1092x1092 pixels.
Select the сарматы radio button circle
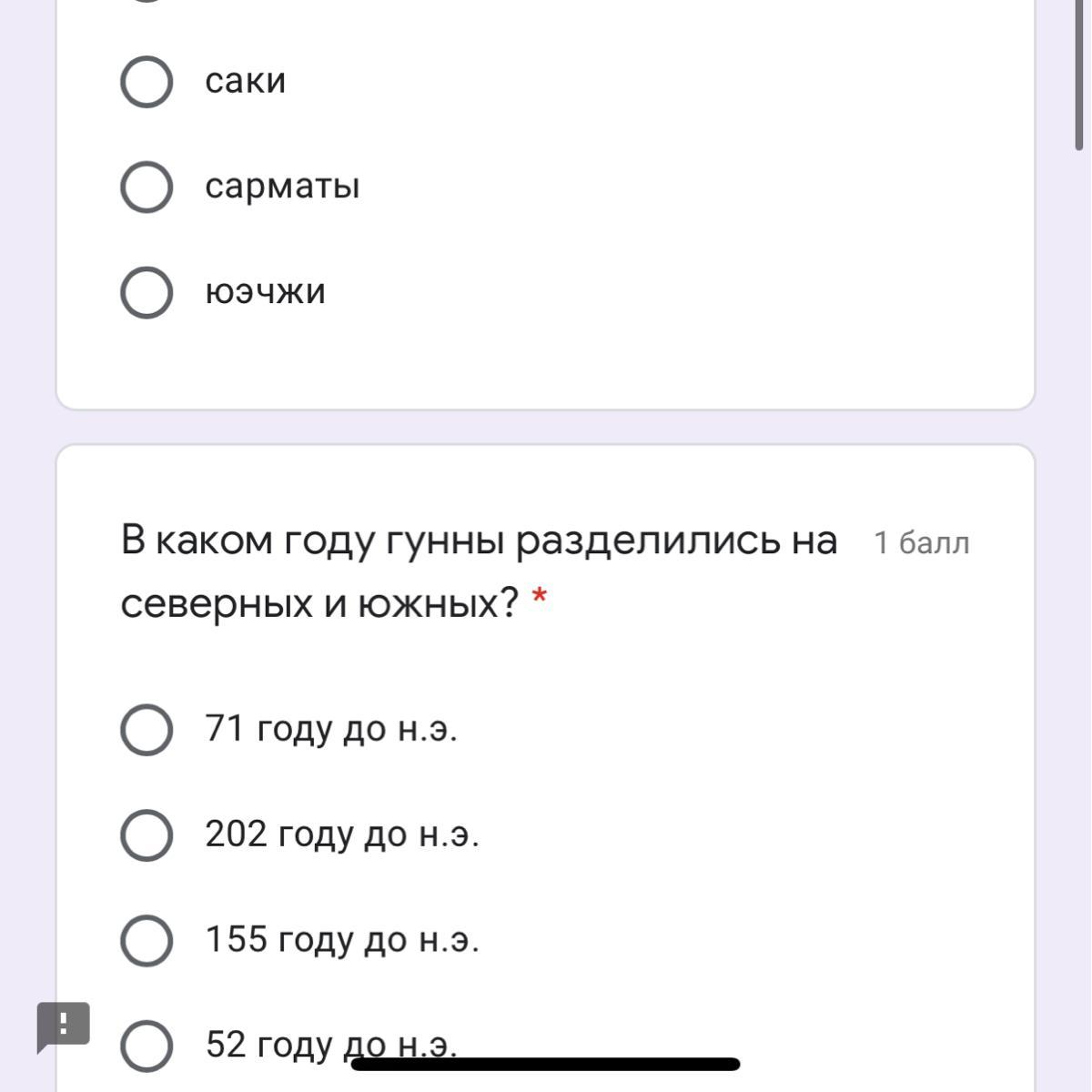point(147,187)
